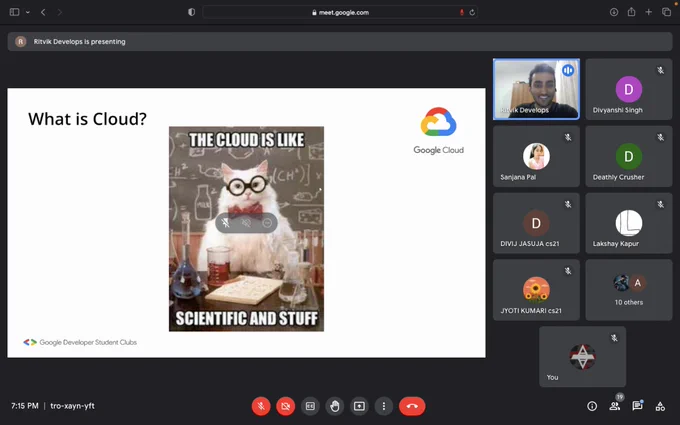Reload the page
The height and width of the screenshot is (425, 680).
[472, 12]
